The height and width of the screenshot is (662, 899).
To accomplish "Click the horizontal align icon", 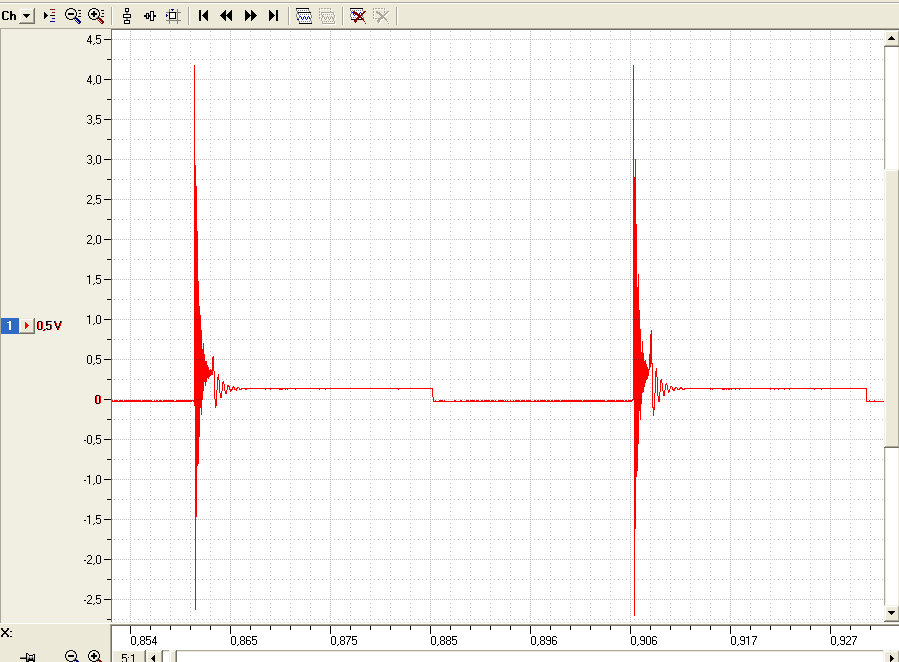I will [x=150, y=16].
